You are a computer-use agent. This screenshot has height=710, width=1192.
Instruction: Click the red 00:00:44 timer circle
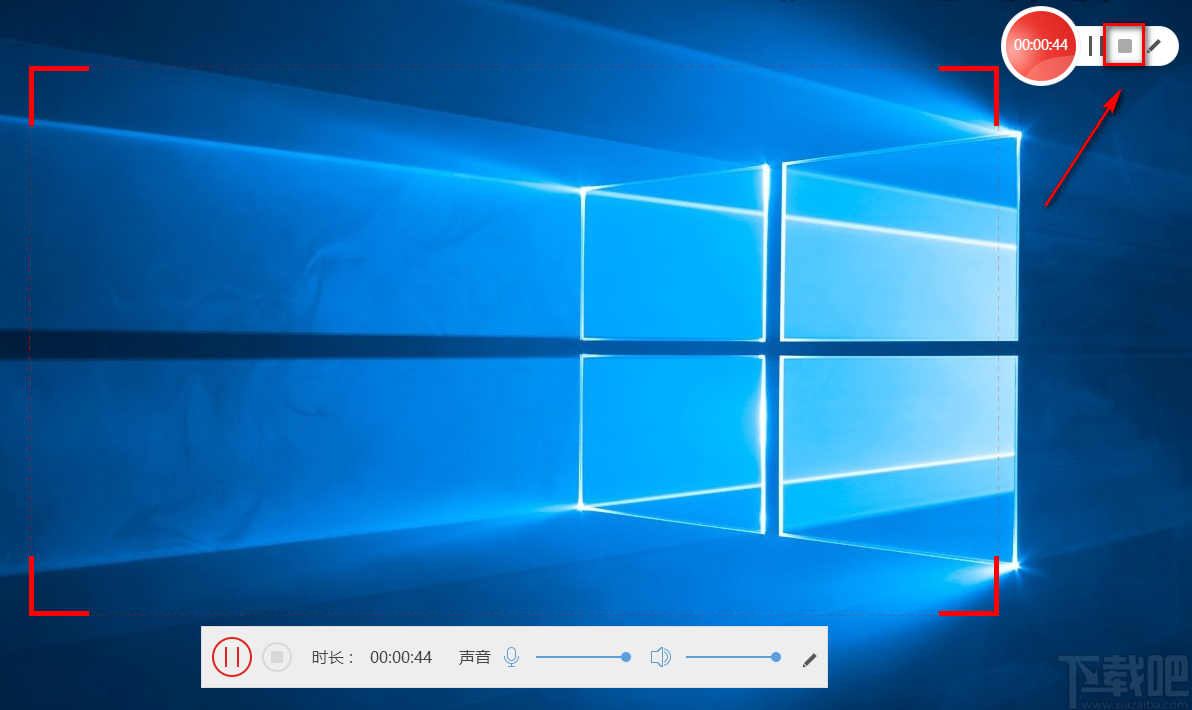point(1040,46)
